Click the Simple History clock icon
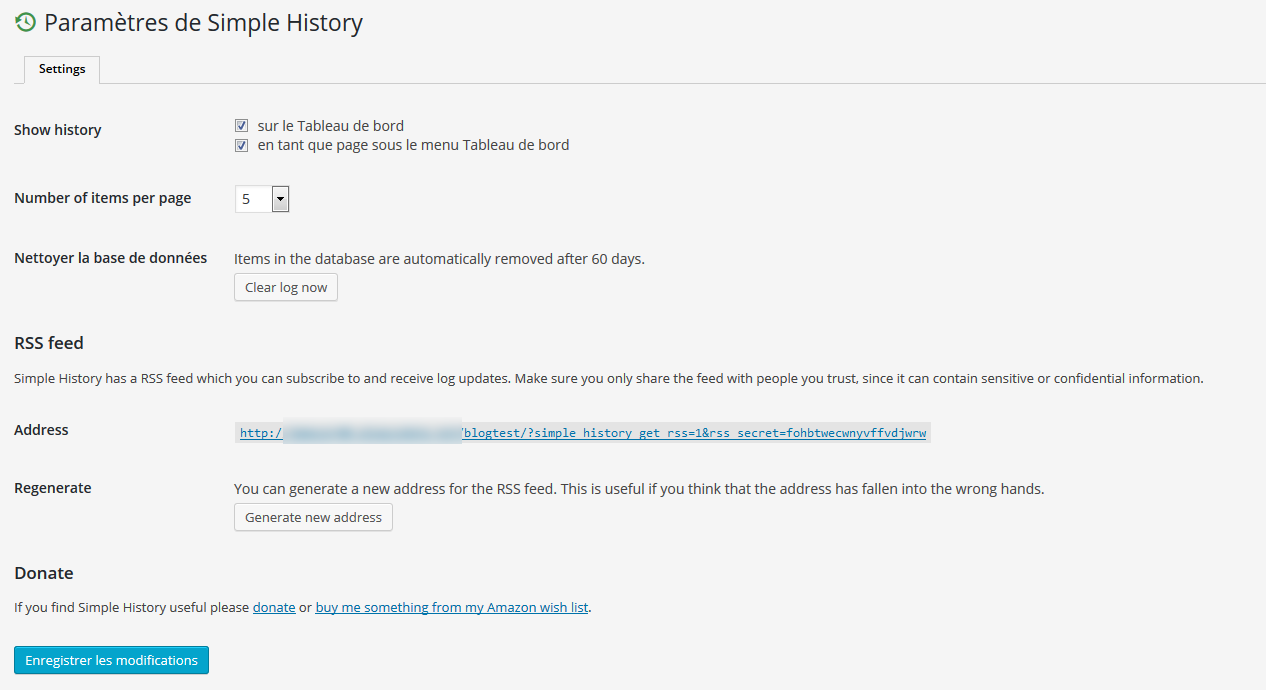This screenshot has width=1266, height=690. (x=26, y=22)
